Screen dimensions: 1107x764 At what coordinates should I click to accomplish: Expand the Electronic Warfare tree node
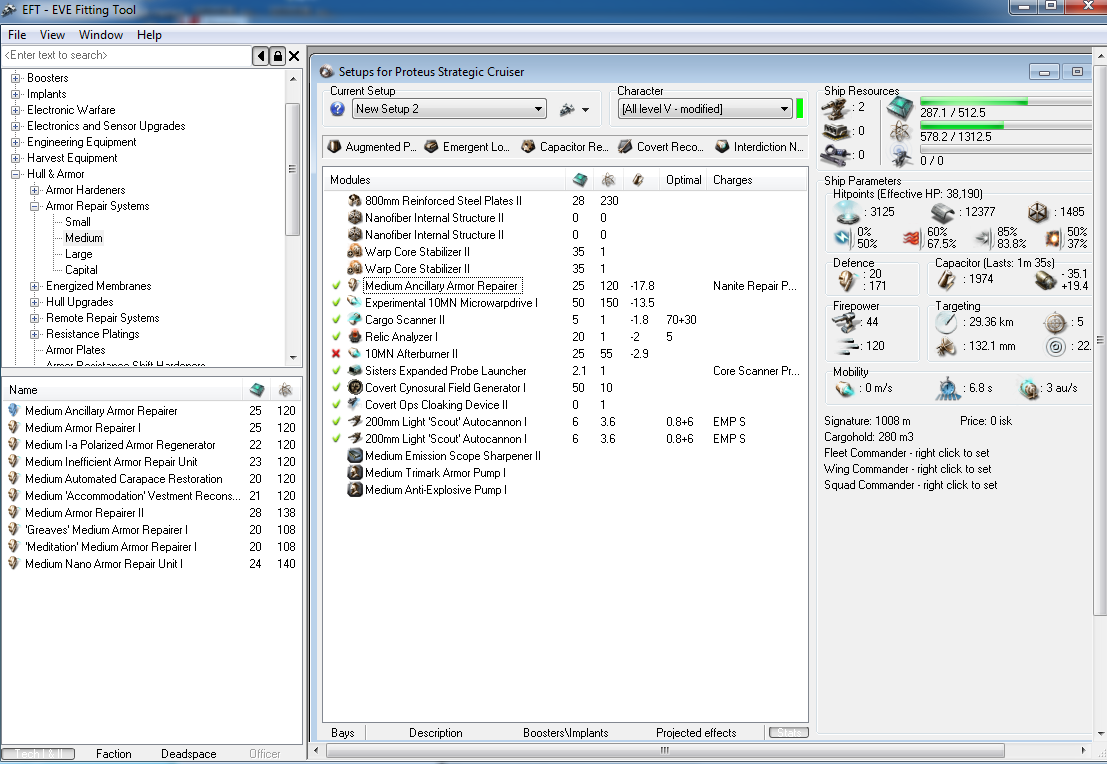coord(16,110)
